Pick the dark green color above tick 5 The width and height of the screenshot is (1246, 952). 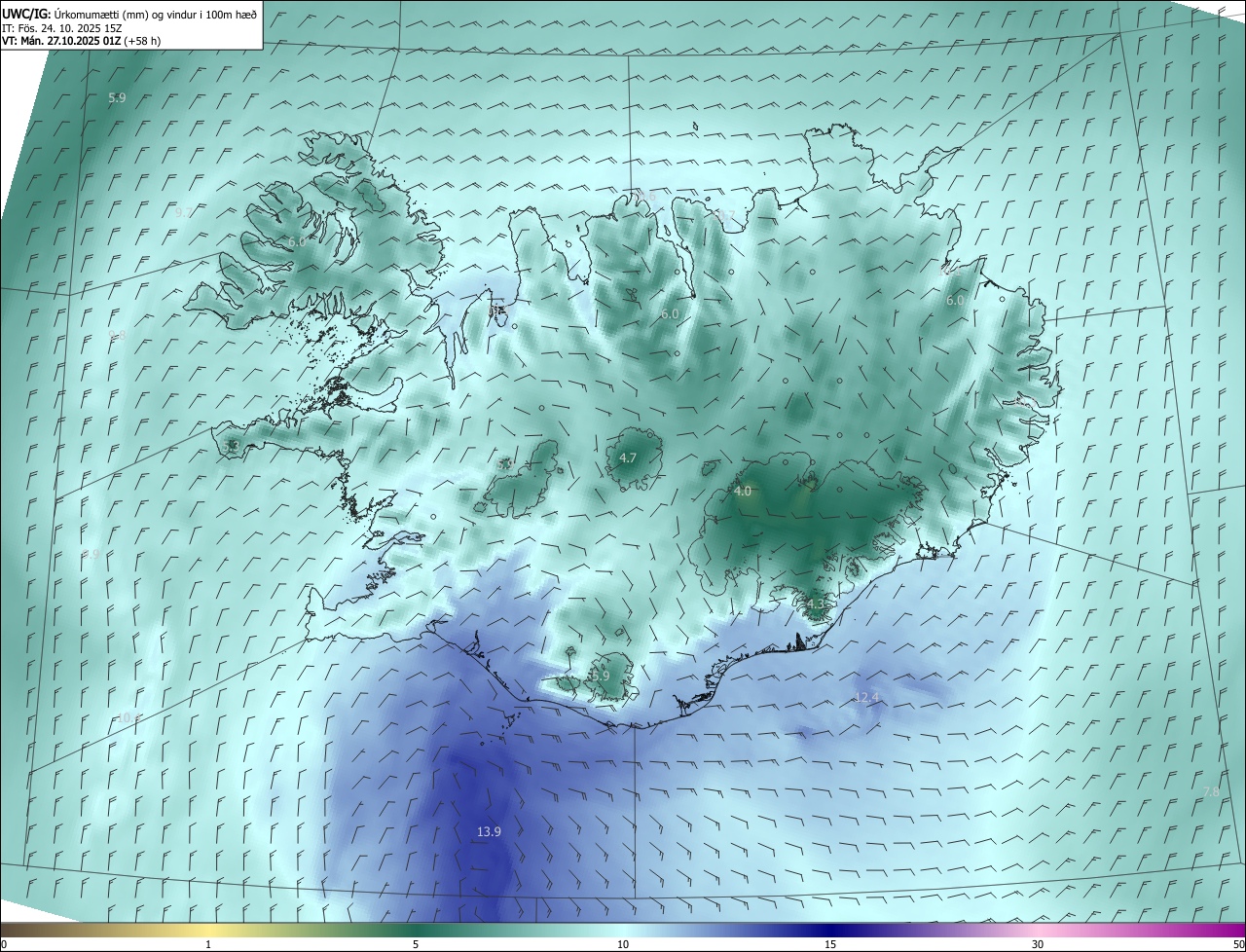[x=417, y=930]
